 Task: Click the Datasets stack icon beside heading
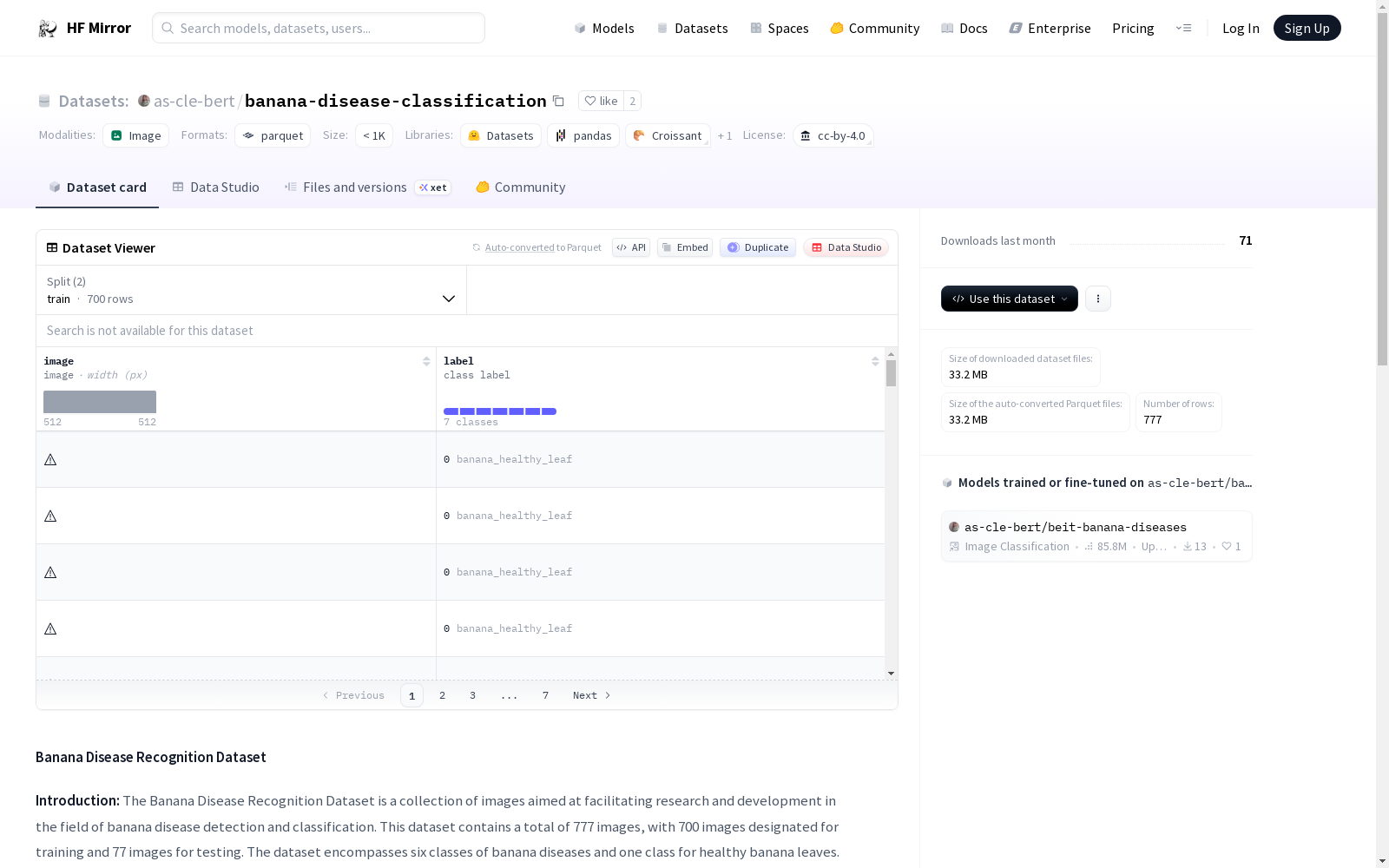click(x=44, y=102)
